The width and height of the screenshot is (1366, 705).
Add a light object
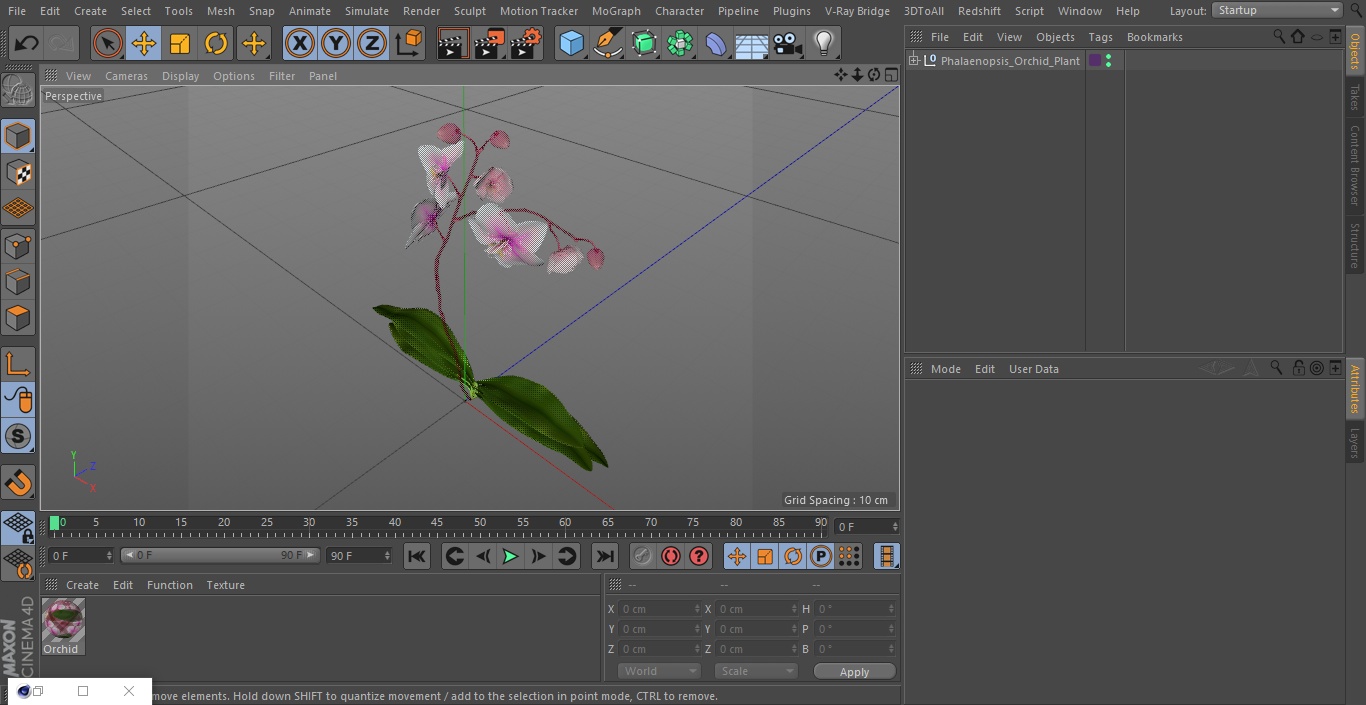[x=824, y=43]
